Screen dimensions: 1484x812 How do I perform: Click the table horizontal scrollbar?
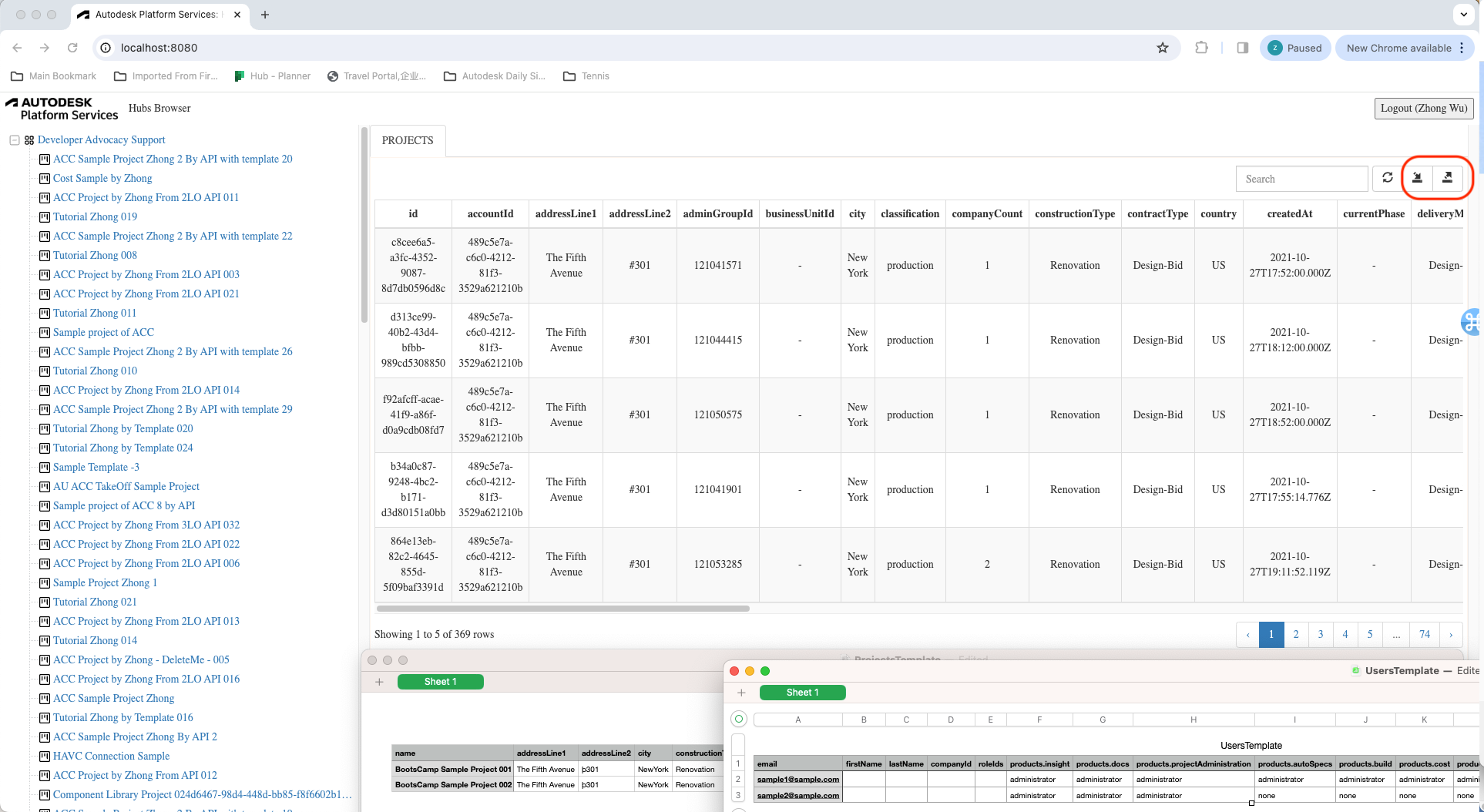tap(562, 609)
